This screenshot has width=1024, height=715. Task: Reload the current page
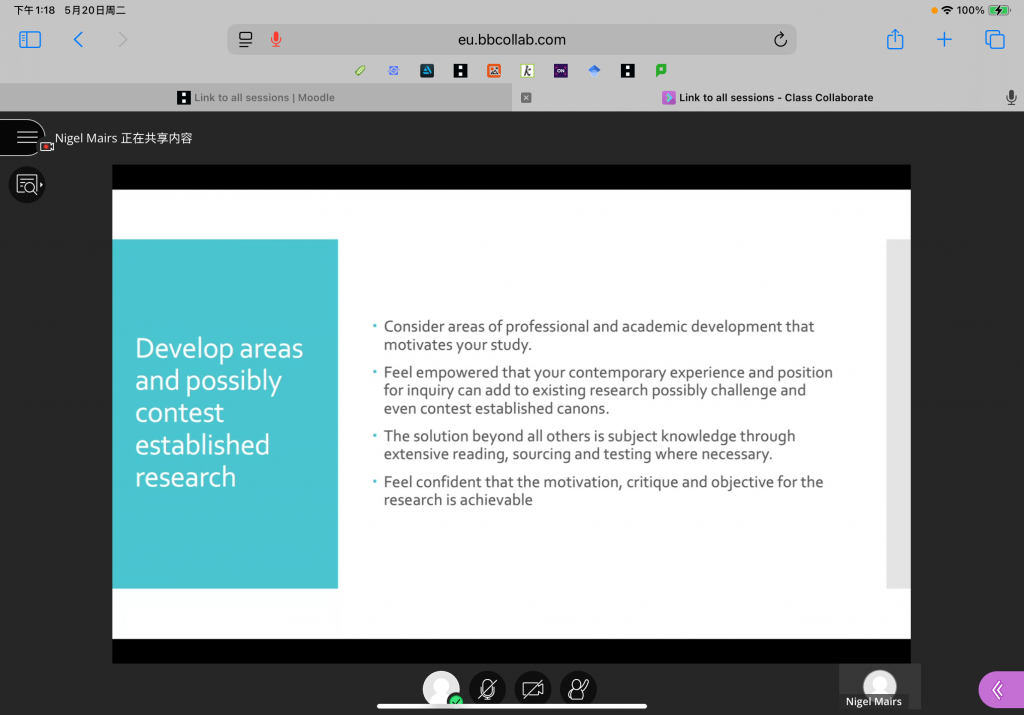click(780, 40)
